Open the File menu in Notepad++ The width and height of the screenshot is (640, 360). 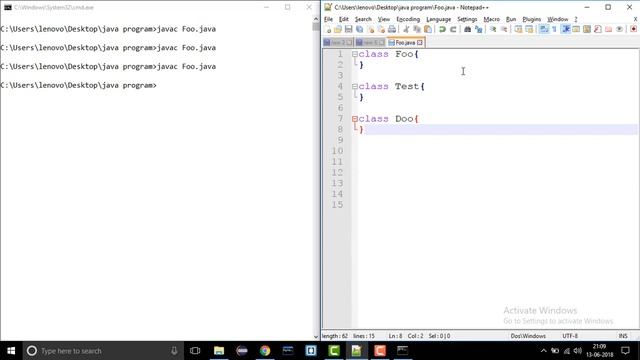tap(328, 19)
